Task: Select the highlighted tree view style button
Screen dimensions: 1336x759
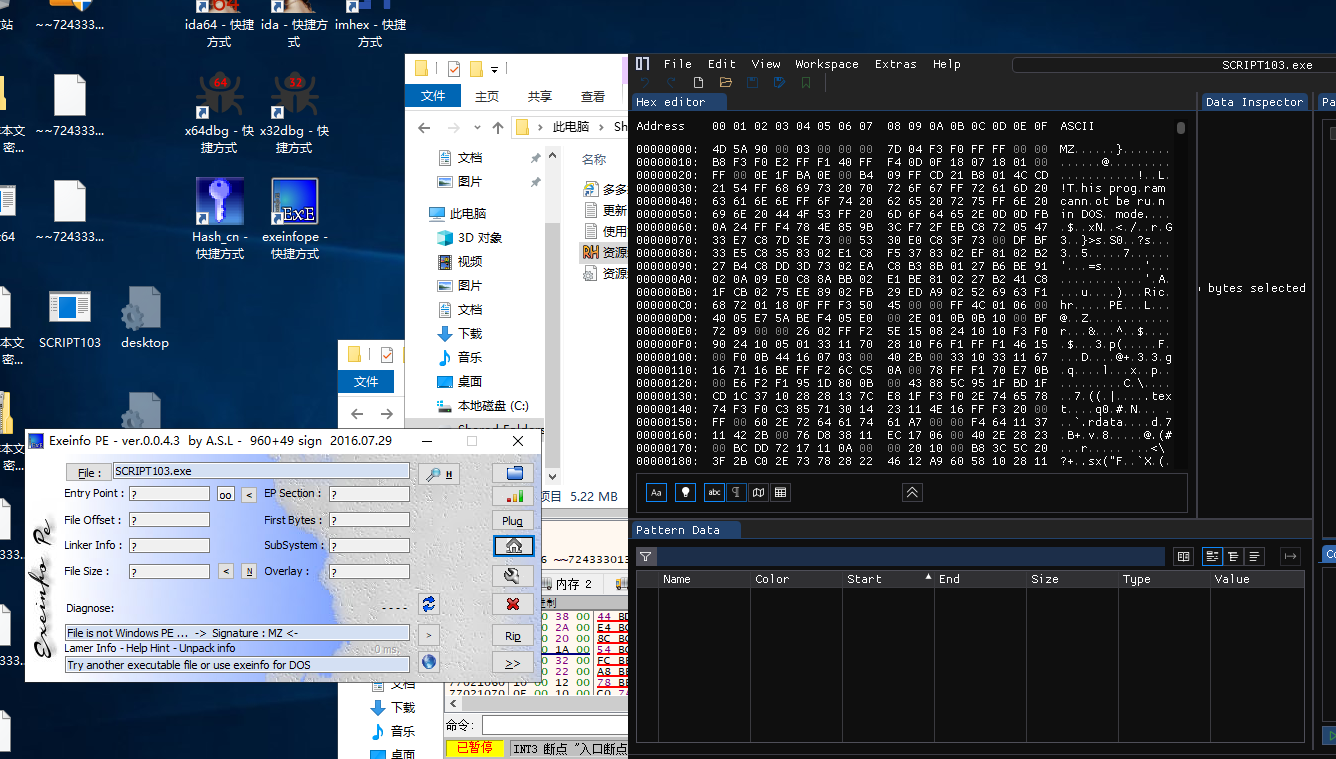Action: point(1212,557)
